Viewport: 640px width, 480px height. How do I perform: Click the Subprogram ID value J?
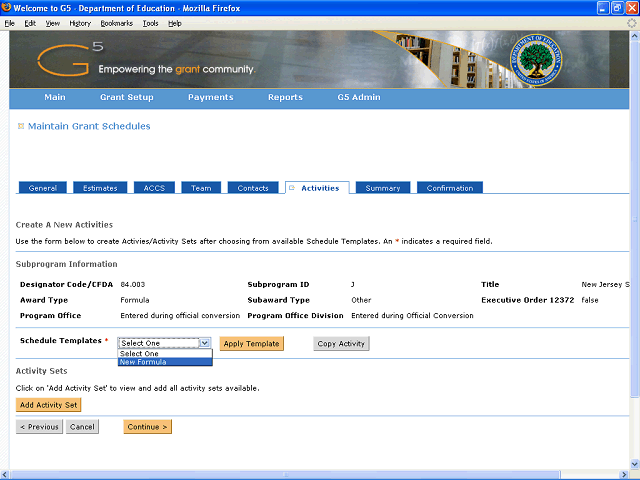(353, 284)
